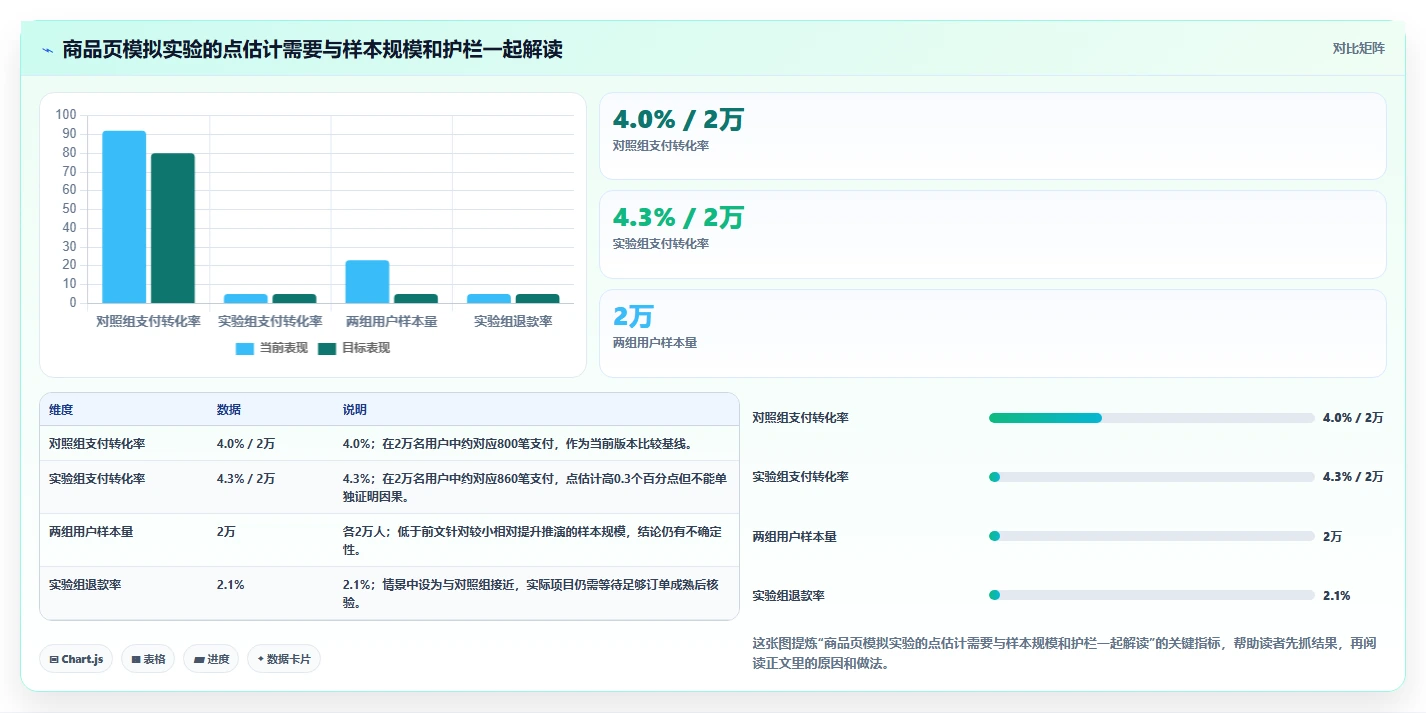Click the description mentioning 860笔支付
This screenshot has width=1426, height=713.
tap(535, 487)
